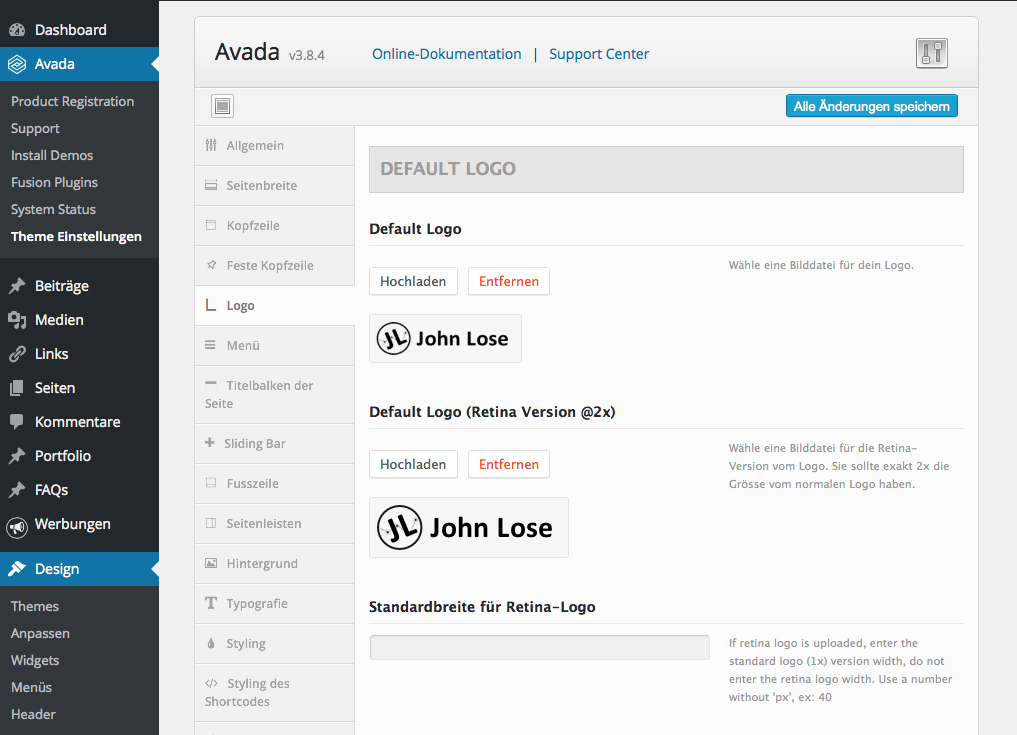Viewport: 1017px width, 735px height.
Task: Open Themes under Design
Action: pos(35,607)
